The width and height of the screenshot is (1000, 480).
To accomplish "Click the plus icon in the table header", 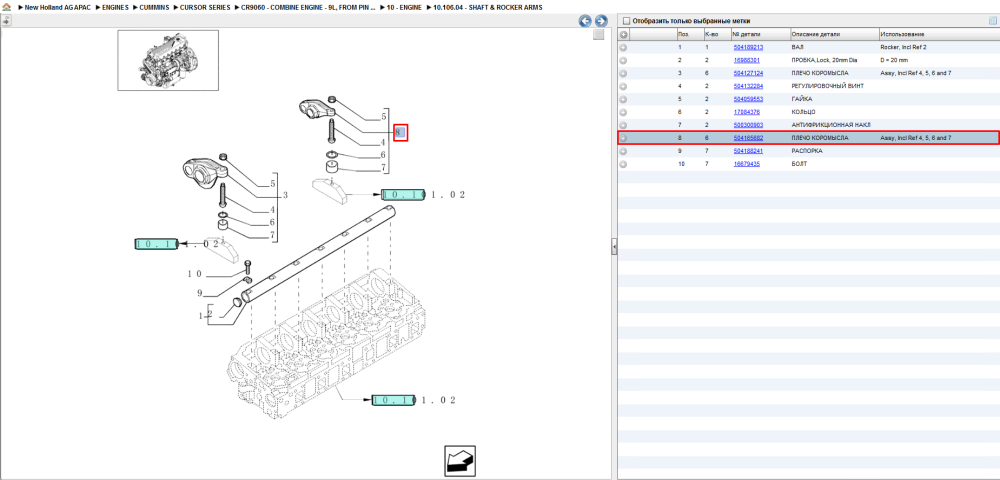I will coord(624,34).
